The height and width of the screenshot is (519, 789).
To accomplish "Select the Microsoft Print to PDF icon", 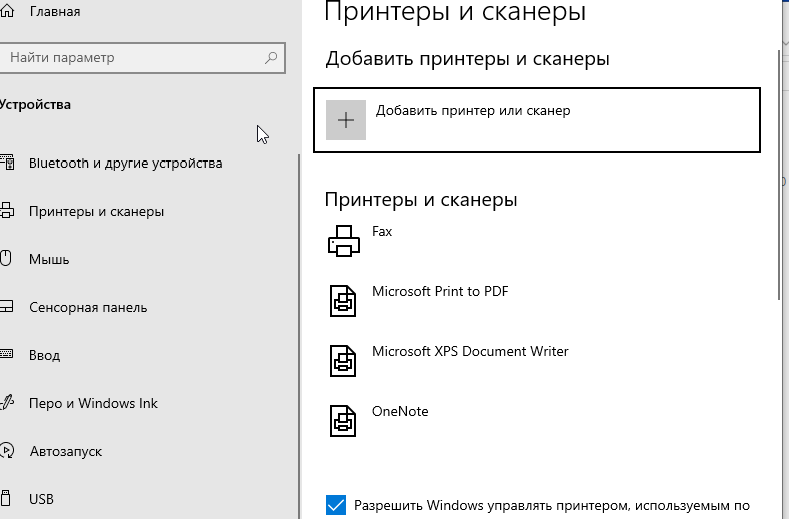I will pos(343,301).
